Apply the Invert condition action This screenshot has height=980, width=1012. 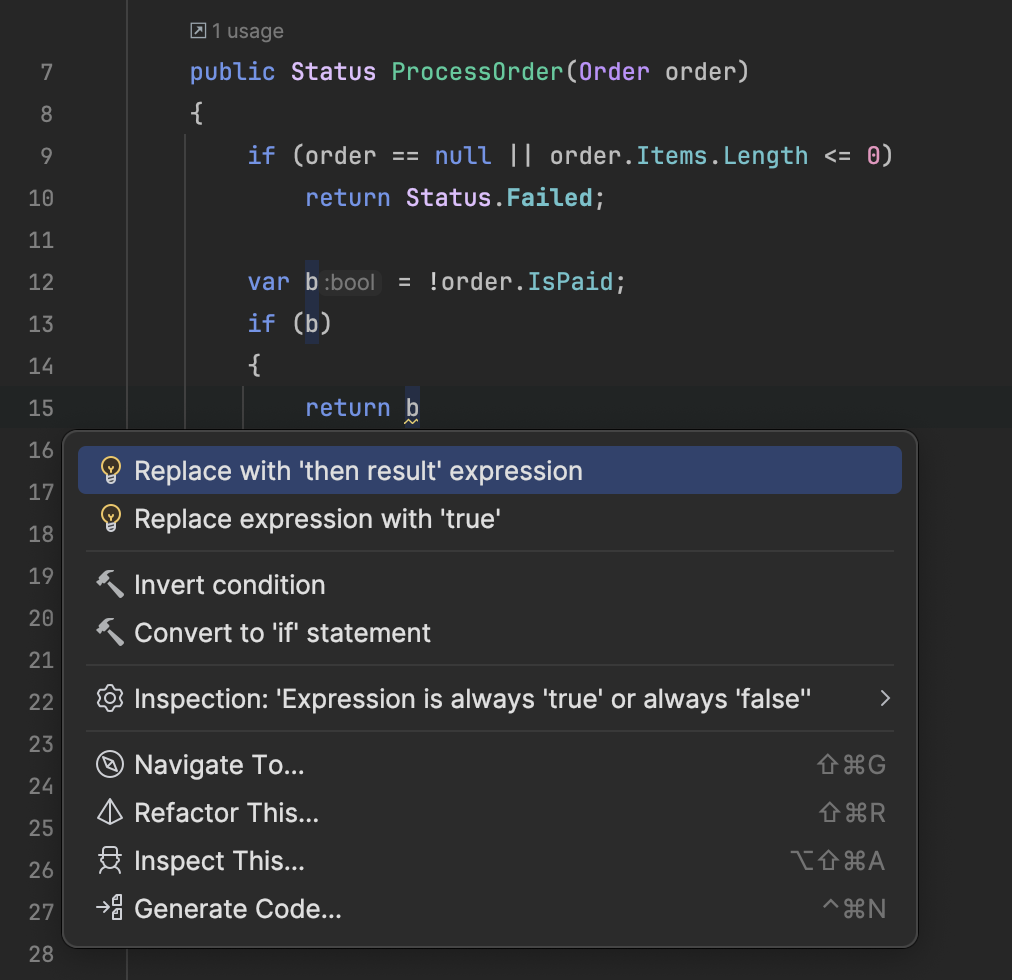230,584
